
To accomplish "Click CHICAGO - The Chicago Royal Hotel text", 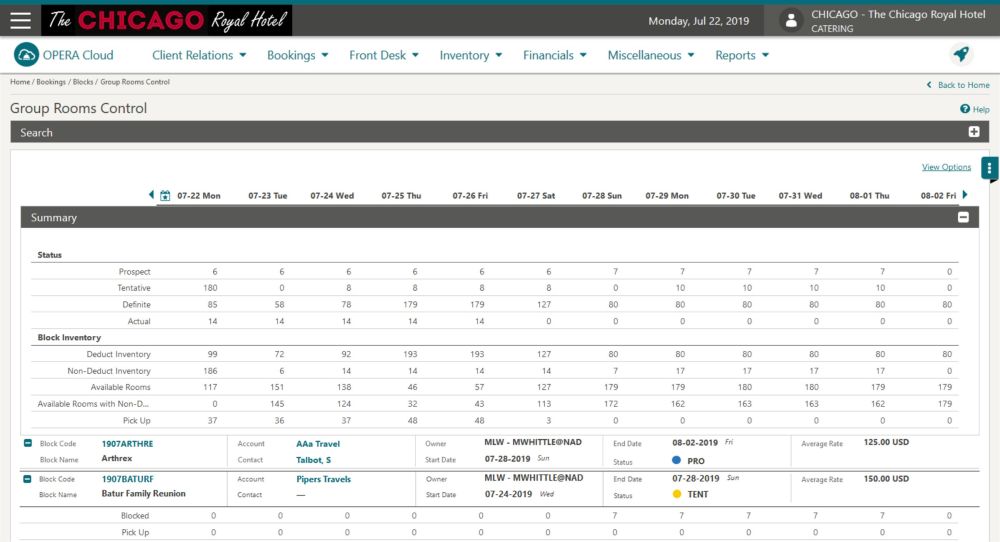I will (x=898, y=14).
